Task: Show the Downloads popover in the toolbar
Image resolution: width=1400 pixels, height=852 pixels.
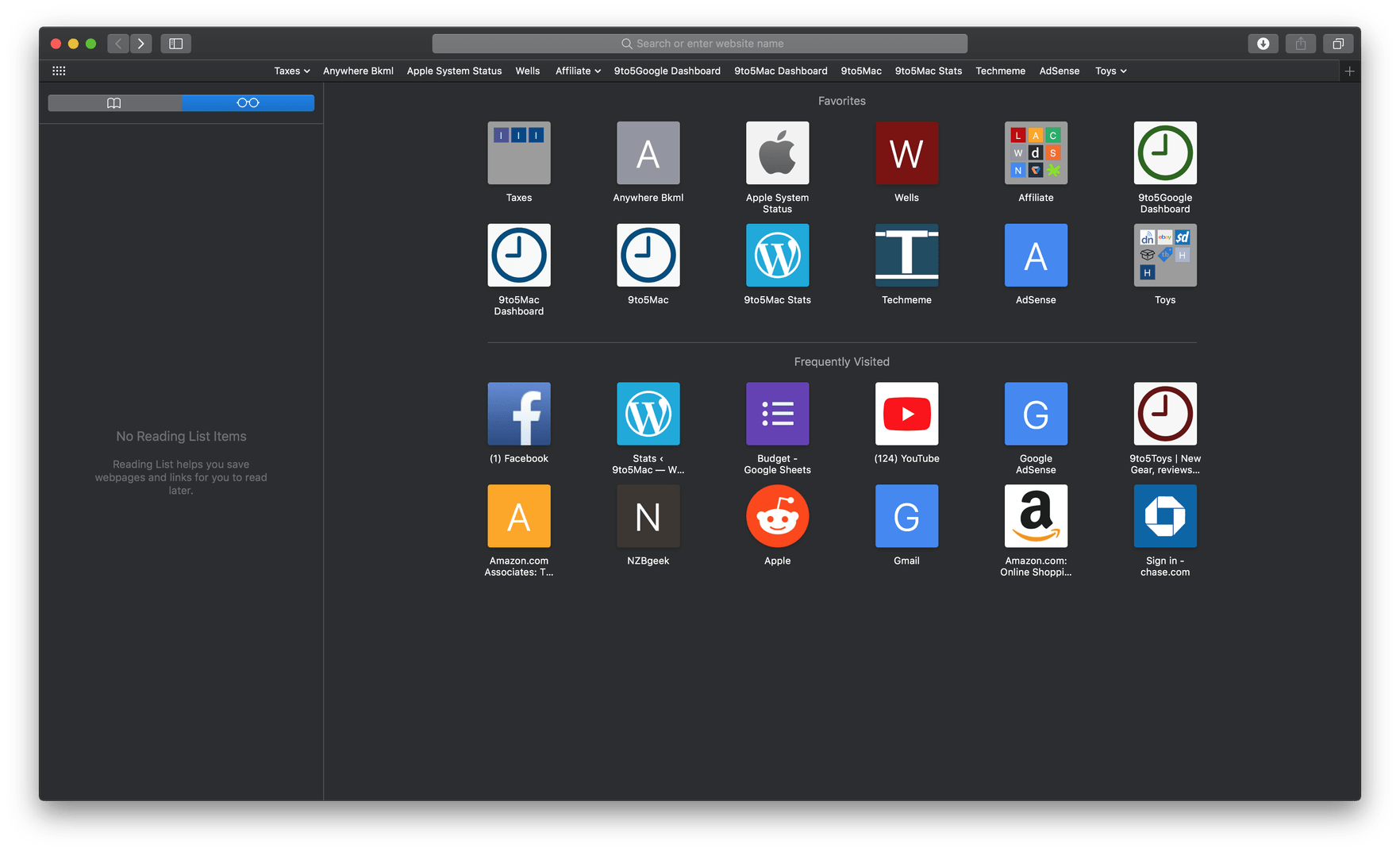Action: [1263, 44]
